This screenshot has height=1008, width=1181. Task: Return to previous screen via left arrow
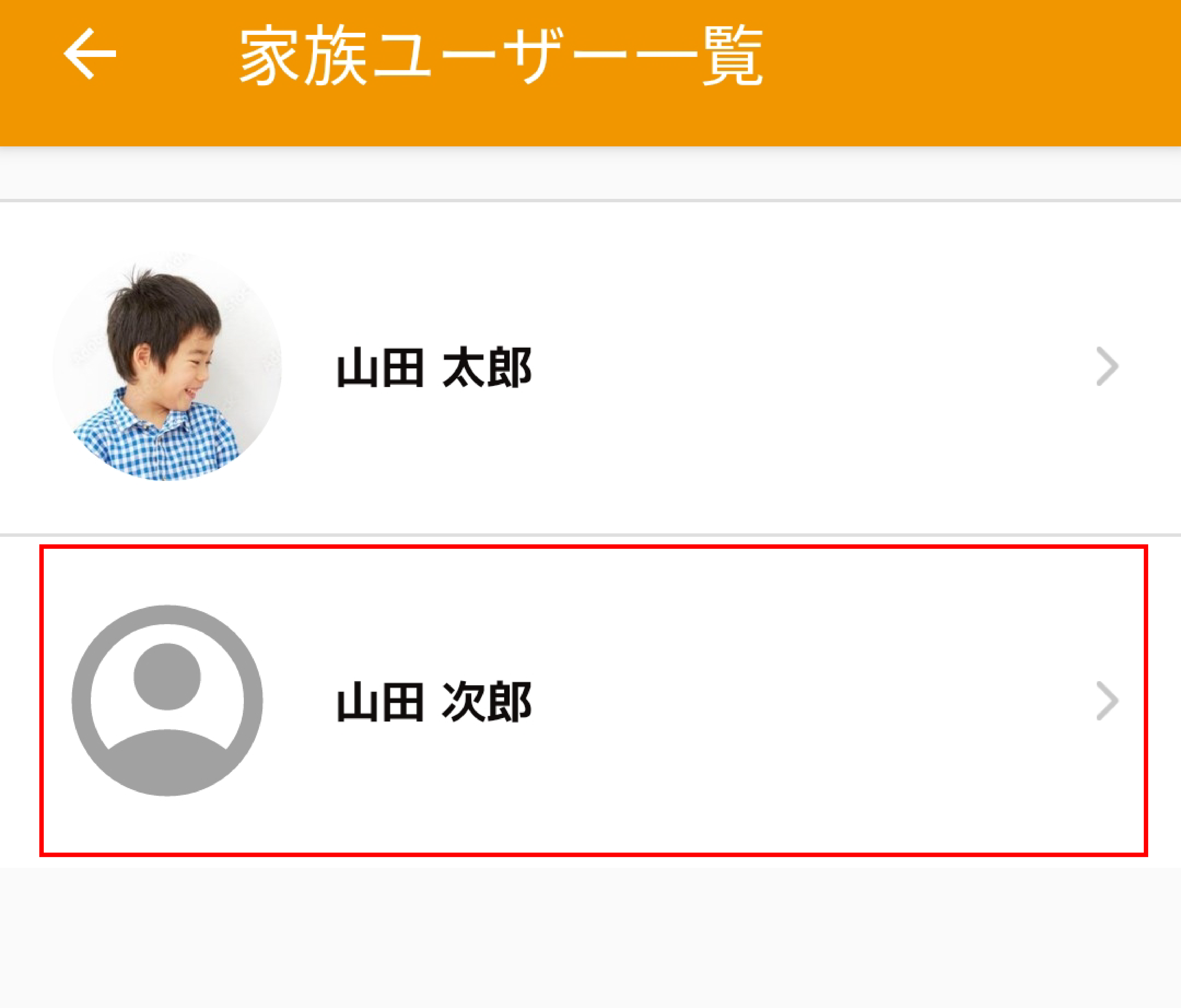coord(90,54)
